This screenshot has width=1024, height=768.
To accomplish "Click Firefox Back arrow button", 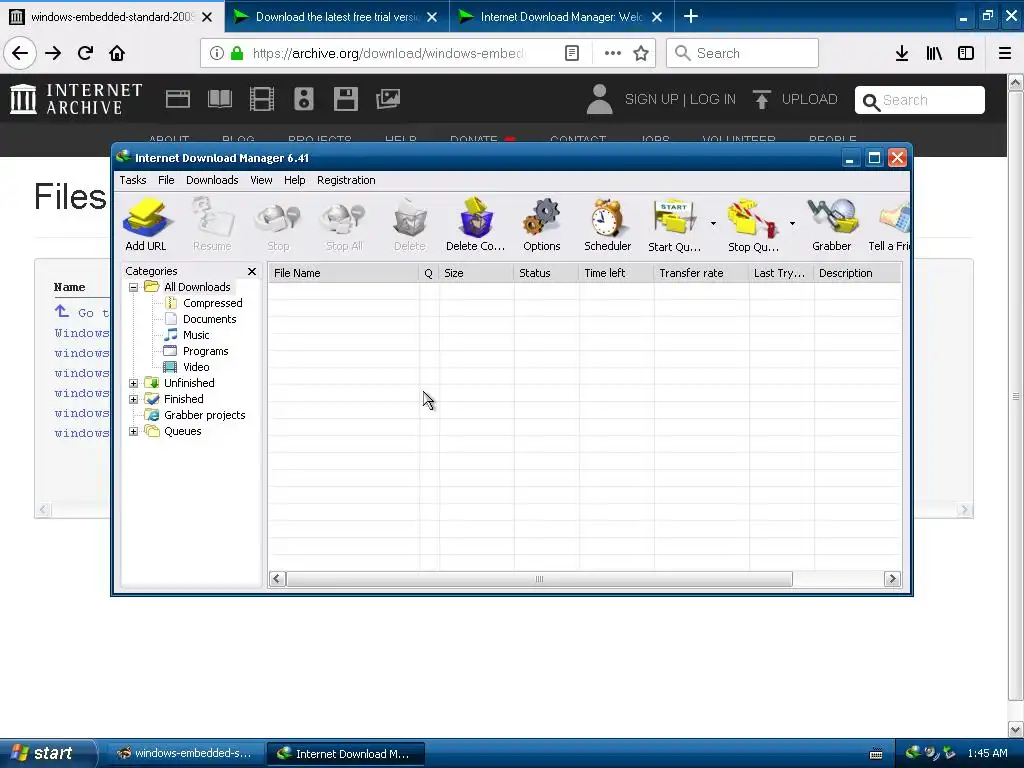I will tap(20, 53).
